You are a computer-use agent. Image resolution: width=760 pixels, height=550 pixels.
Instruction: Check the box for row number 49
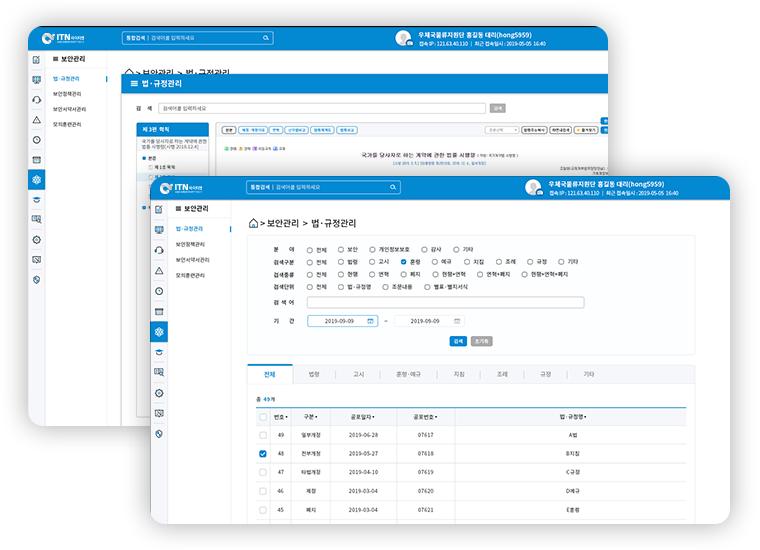263,435
